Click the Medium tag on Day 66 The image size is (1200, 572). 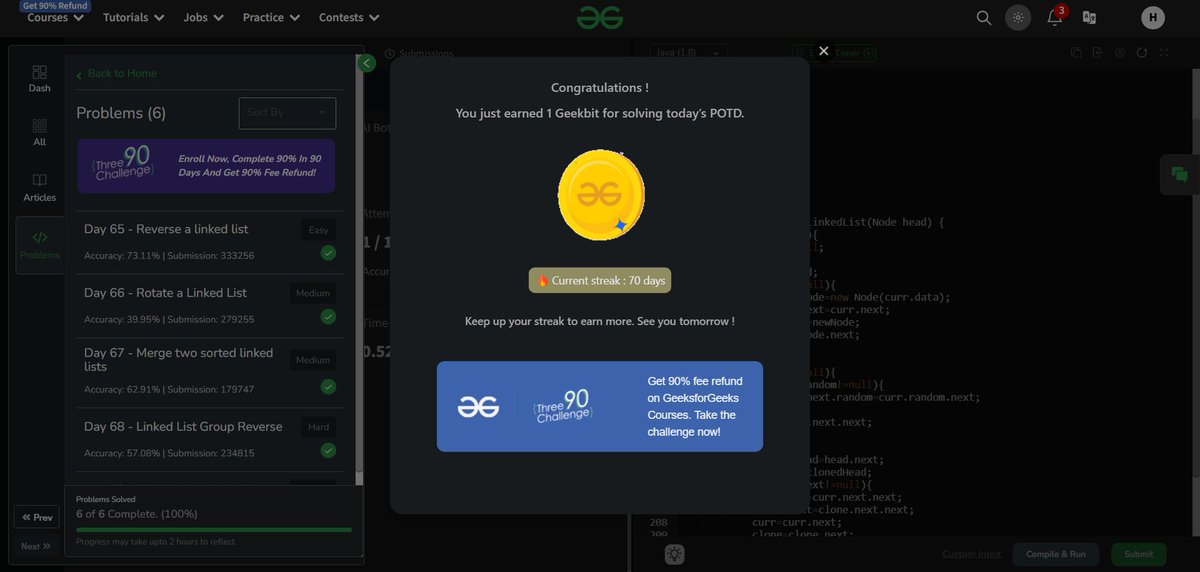pyautogui.click(x=313, y=294)
